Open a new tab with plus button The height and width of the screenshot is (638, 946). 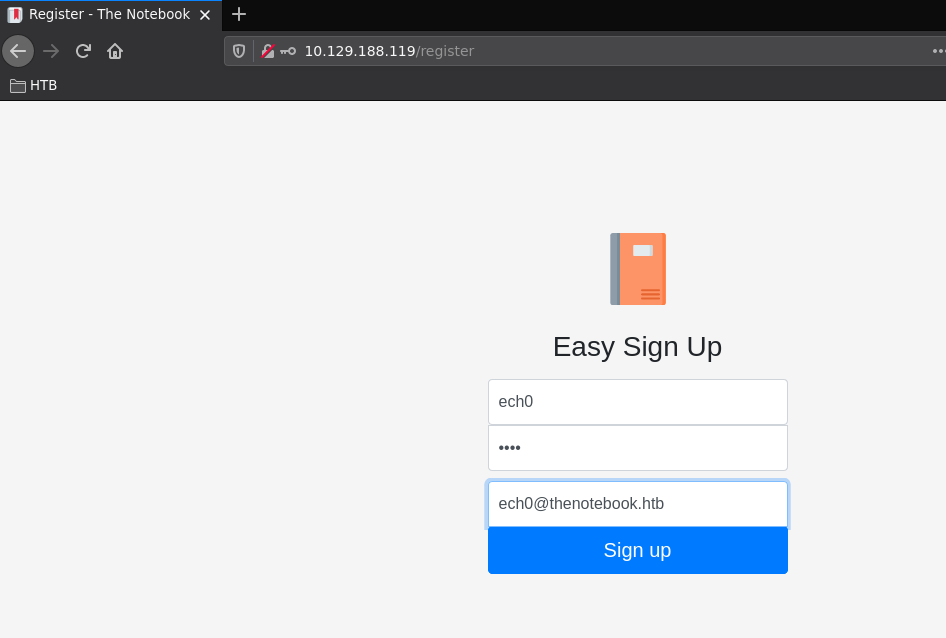239,14
